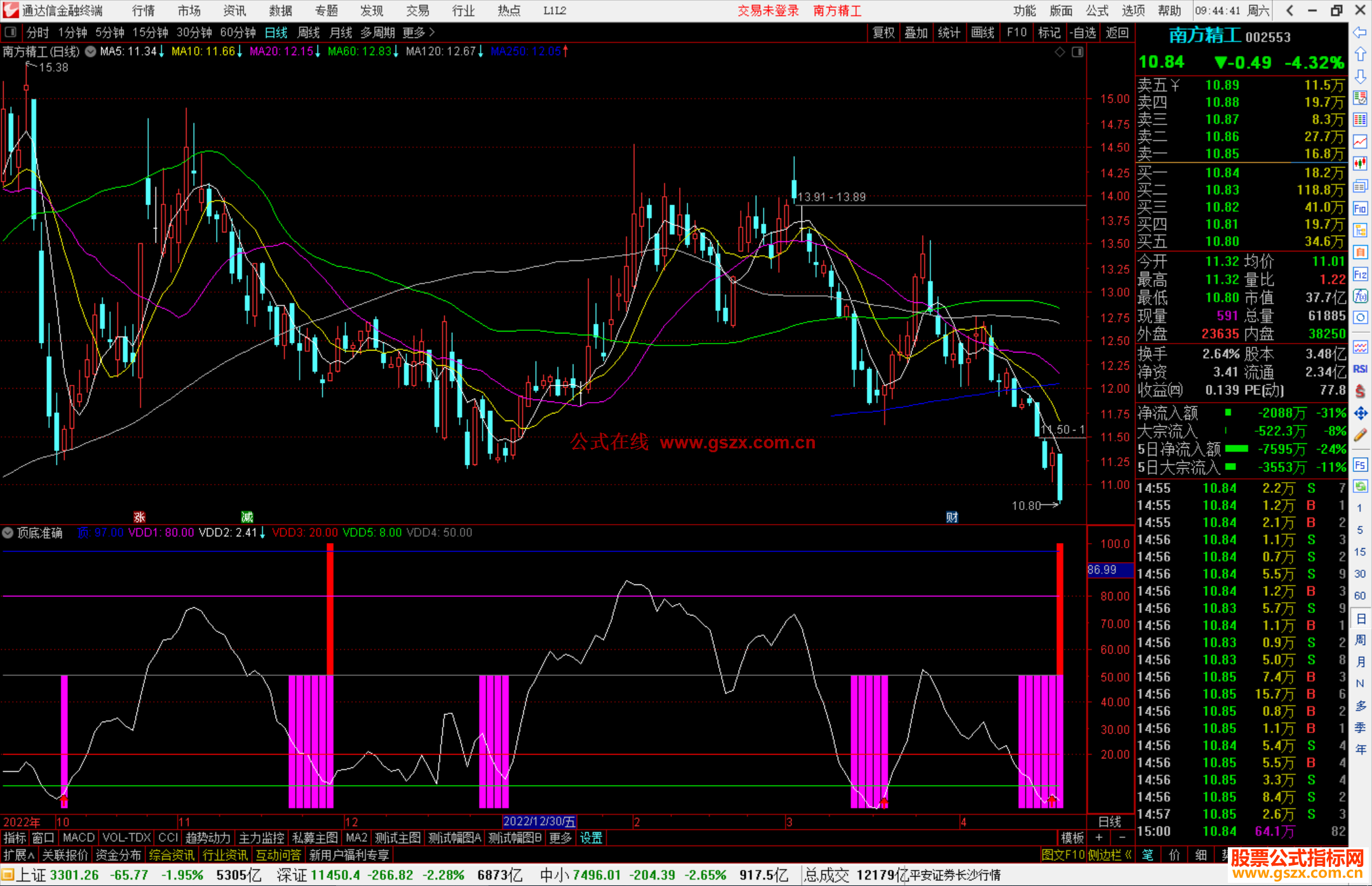
Task: Select the pencil drawing tool icon
Action: 1360,435
